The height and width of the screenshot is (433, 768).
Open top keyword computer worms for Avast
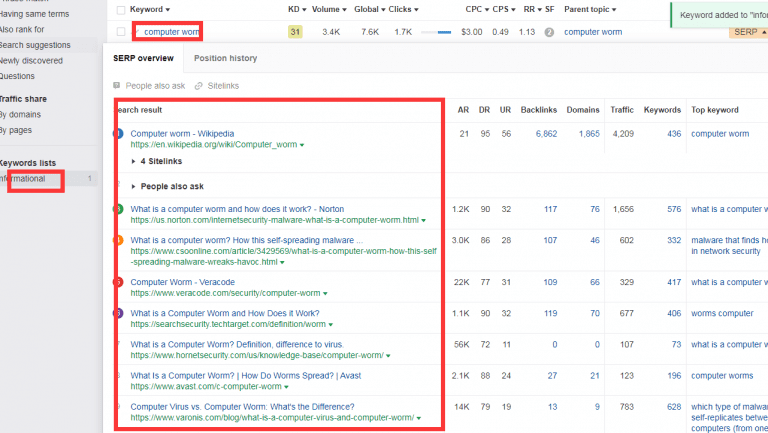click(722, 376)
